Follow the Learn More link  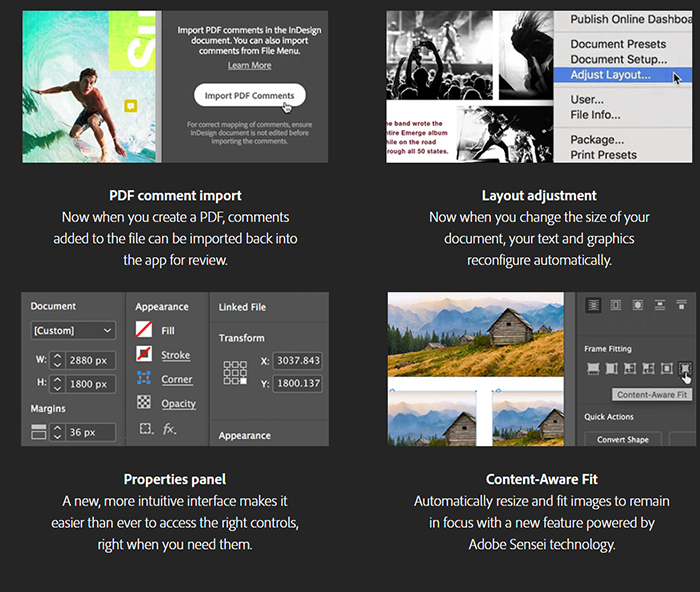pos(249,66)
